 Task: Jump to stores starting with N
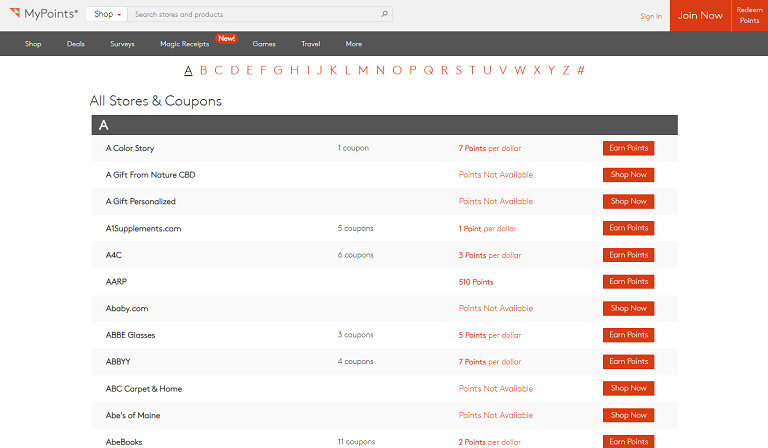tap(380, 71)
